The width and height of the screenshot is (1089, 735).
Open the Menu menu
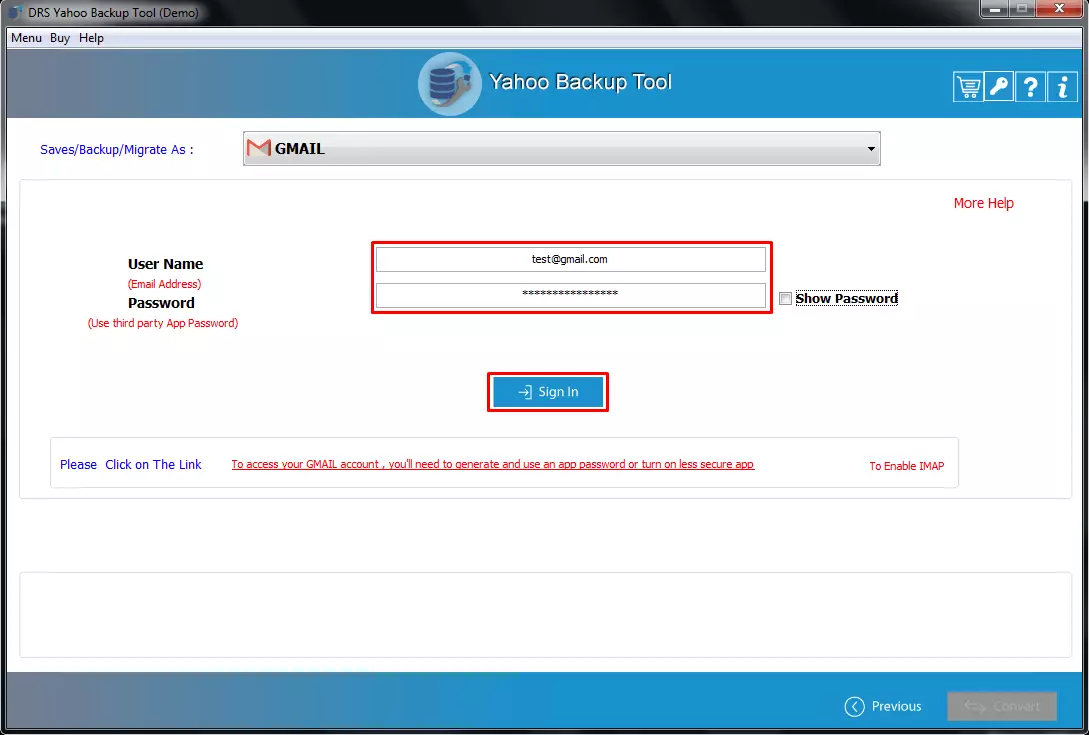tap(26, 38)
